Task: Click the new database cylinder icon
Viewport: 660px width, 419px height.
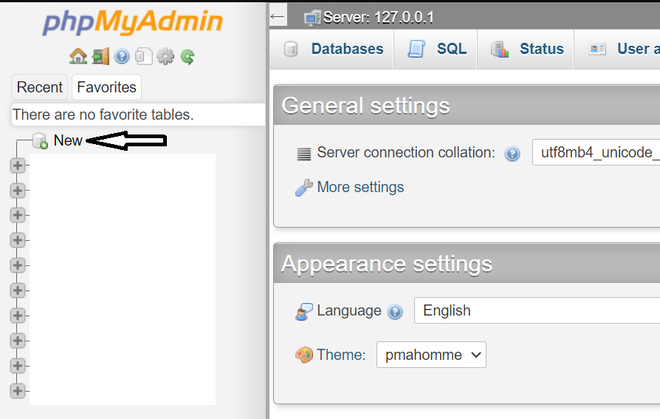Action: pos(40,141)
